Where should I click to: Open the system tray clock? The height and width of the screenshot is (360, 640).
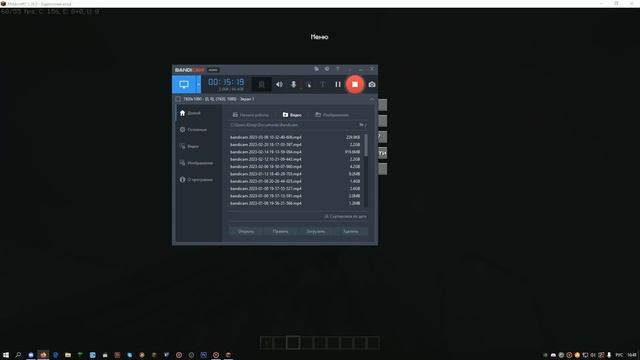point(632,355)
